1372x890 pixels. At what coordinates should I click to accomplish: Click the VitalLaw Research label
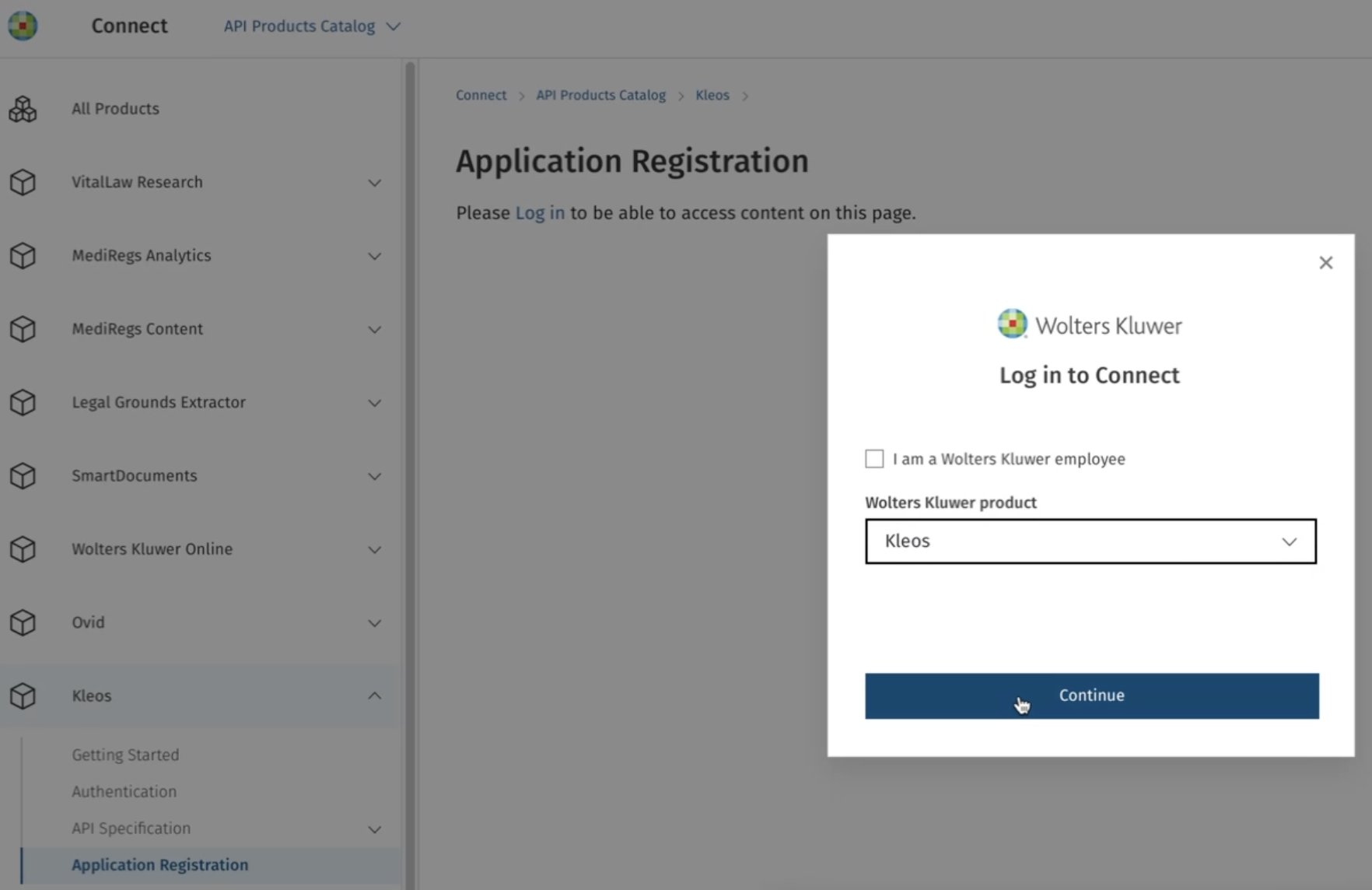[x=137, y=182]
